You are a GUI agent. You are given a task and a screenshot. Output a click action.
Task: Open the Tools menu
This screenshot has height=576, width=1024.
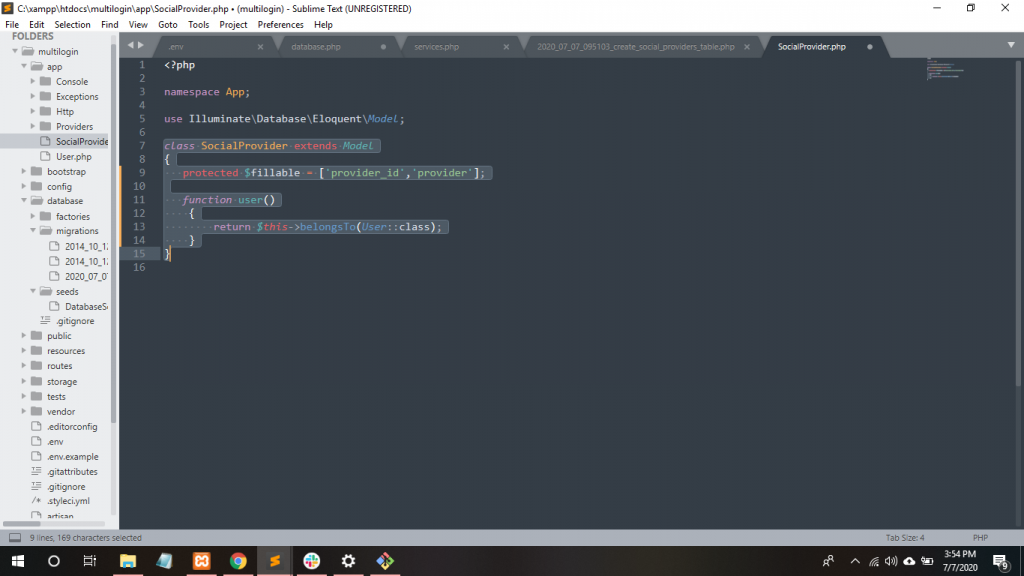199,25
